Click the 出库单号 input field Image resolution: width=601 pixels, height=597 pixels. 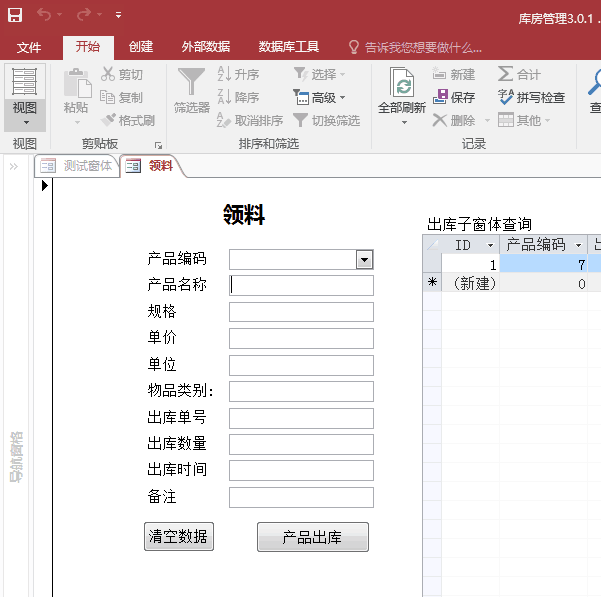(301, 418)
